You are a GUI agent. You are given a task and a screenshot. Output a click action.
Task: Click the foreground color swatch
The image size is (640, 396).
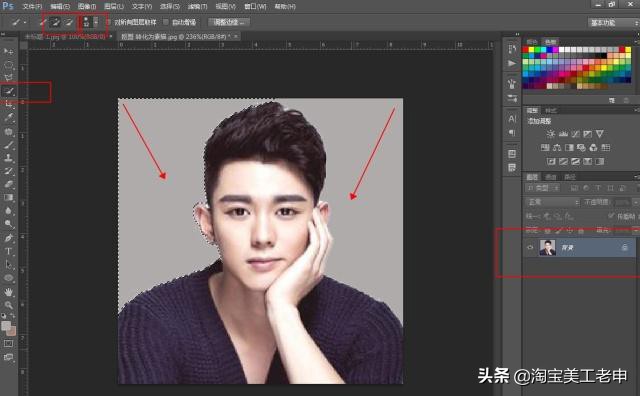pyautogui.click(x=6, y=326)
